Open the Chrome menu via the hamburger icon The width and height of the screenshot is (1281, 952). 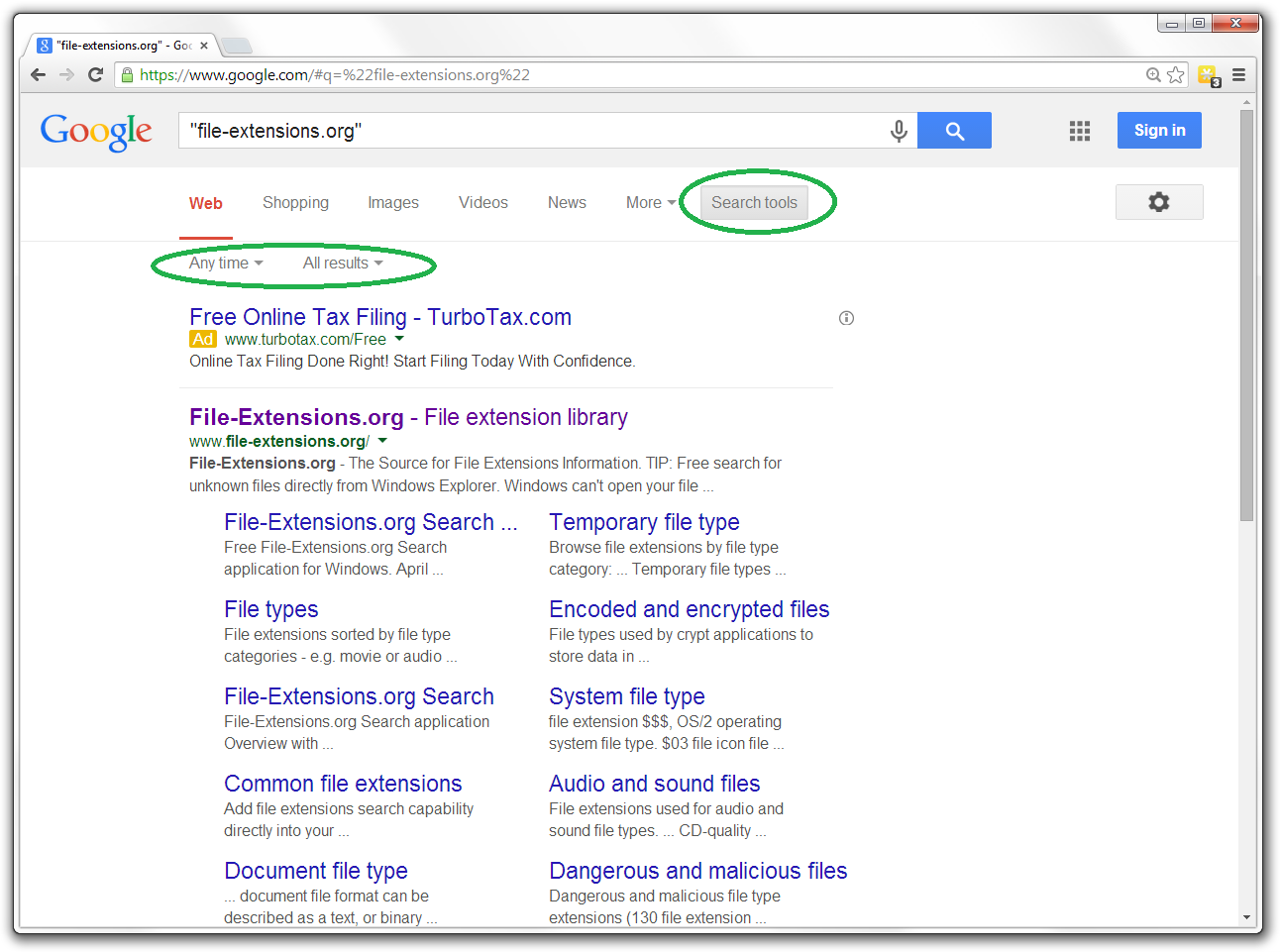1238,74
